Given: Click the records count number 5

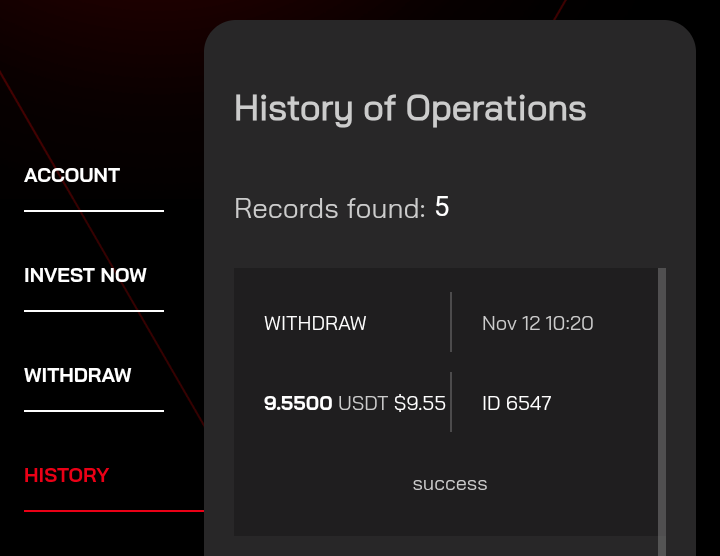Looking at the screenshot, I should (x=442, y=207).
